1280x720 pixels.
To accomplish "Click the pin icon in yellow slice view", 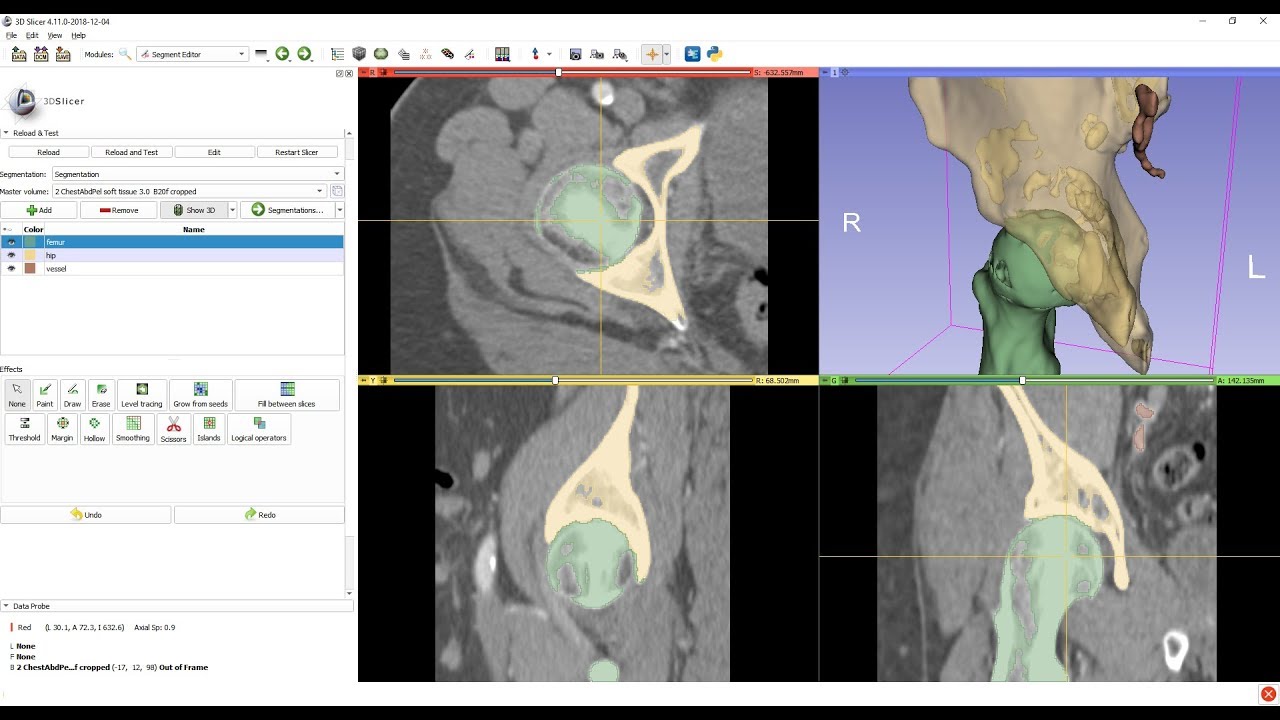I will [363, 380].
